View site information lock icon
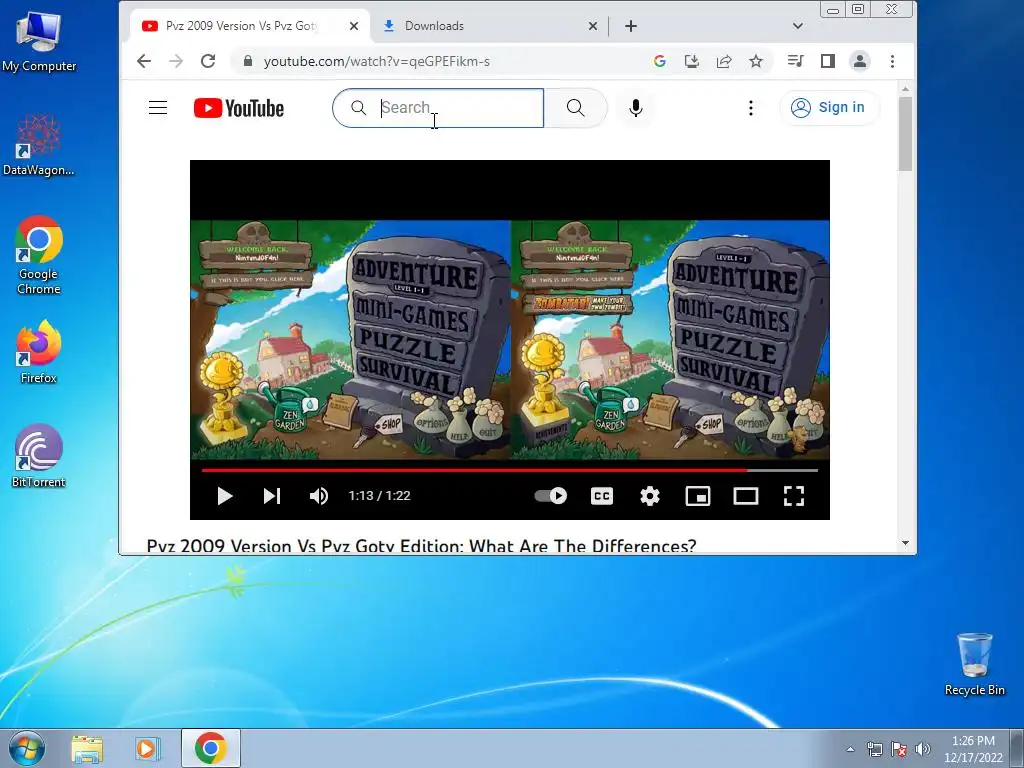Screen dimensions: 1024x768 tap(248, 61)
